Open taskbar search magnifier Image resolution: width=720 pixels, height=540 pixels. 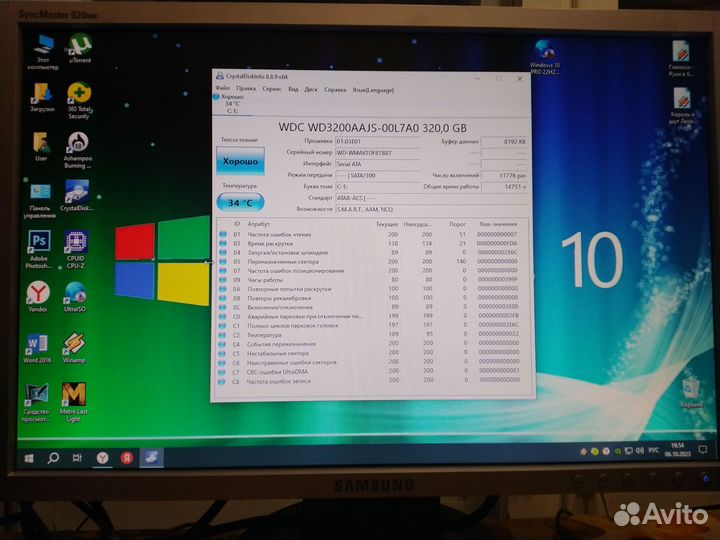[53, 458]
